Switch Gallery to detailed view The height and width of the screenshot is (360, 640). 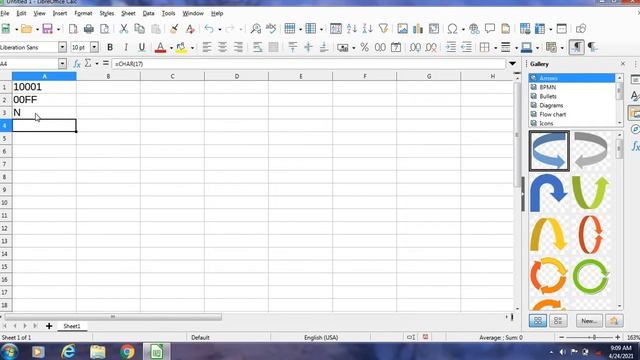pyautogui.click(x=558, y=320)
